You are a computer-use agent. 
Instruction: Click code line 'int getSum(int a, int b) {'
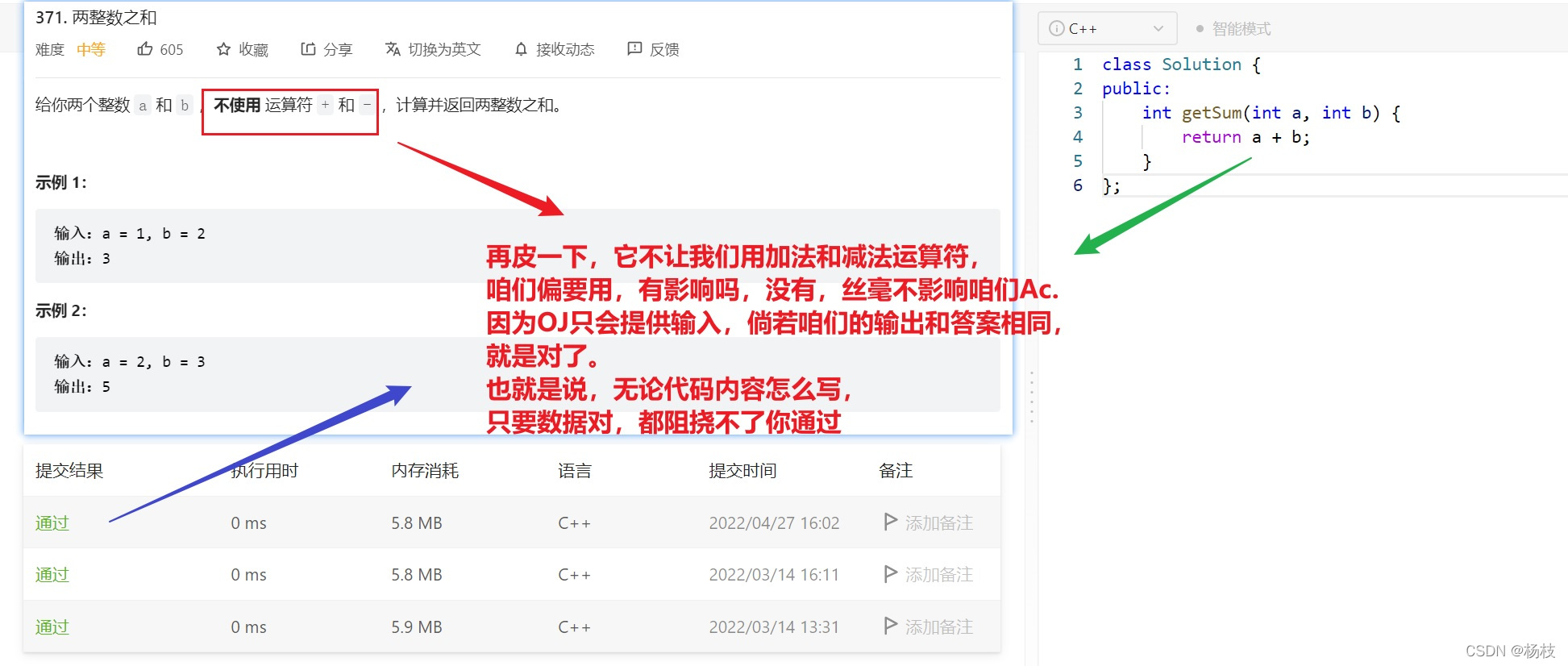pyautogui.click(x=1271, y=113)
